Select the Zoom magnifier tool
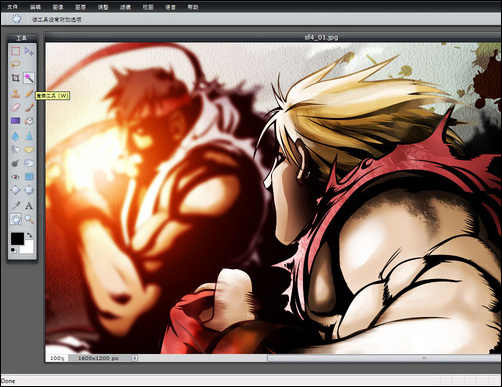502x387 pixels. pyautogui.click(x=29, y=219)
